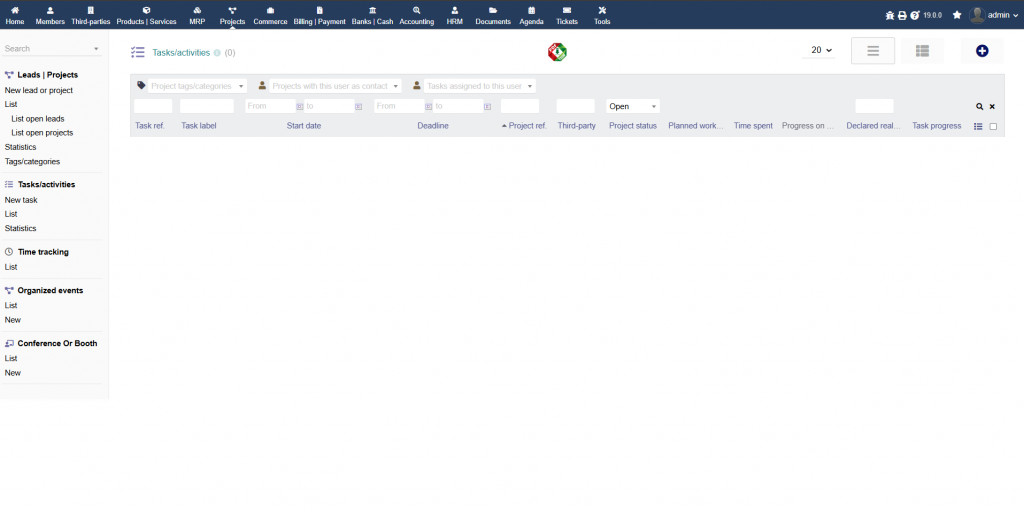Open Time tracking sidebar heading

pos(43,252)
